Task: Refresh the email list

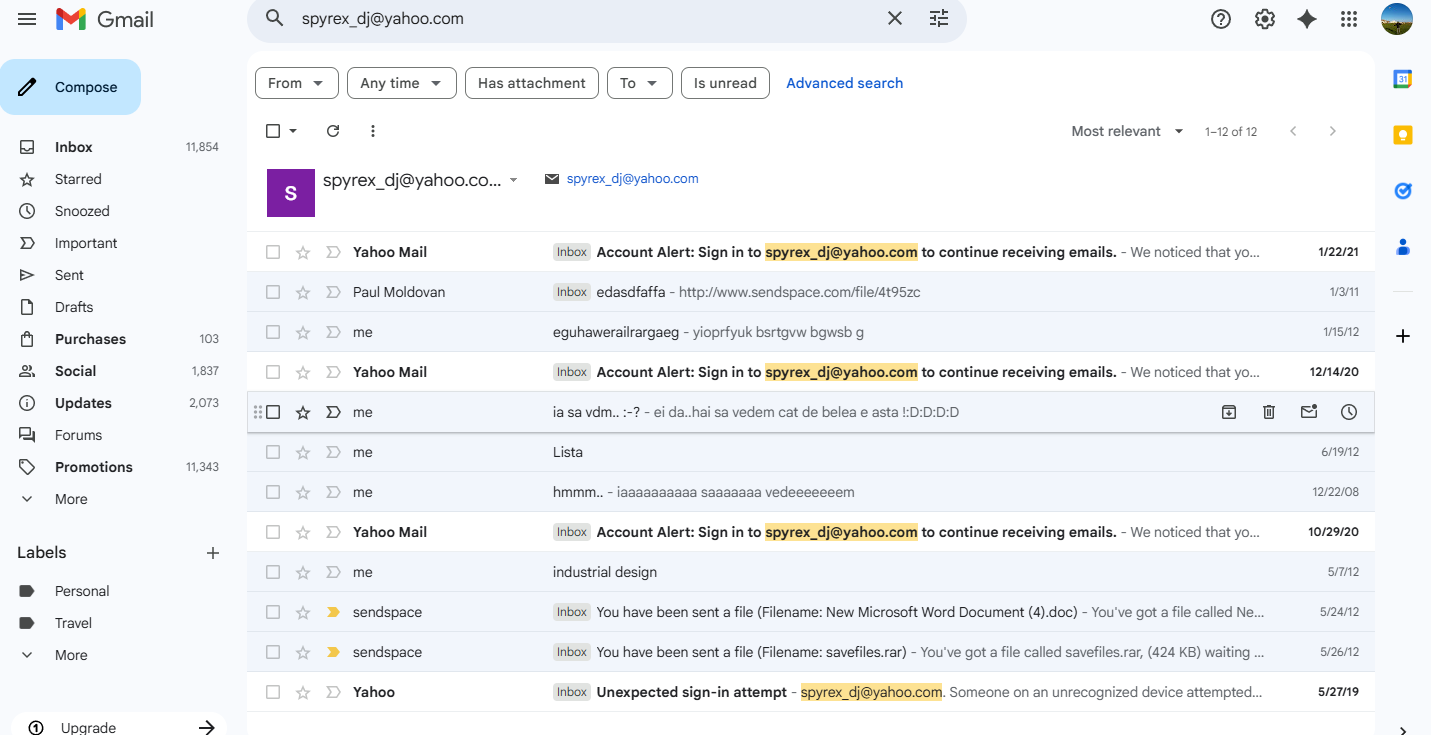Action: click(333, 131)
